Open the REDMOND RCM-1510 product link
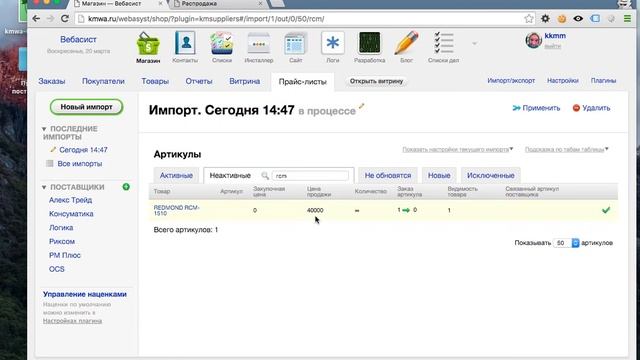The height and width of the screenshot is (360, 640). point(176,210)
